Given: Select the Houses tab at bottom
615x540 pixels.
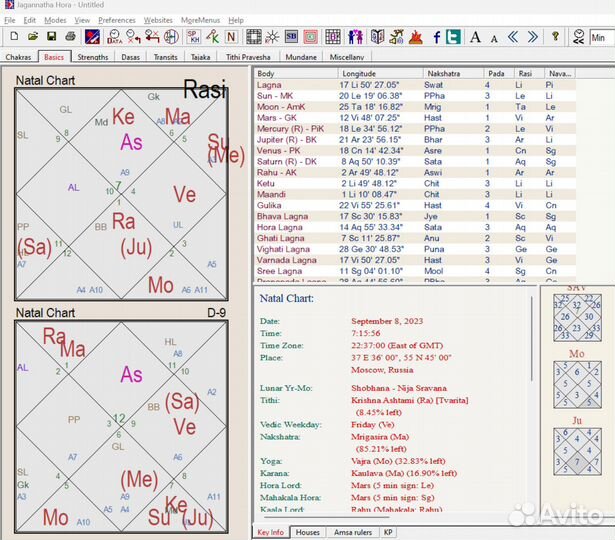Looking at the screenshot, I should click(308, 533).
